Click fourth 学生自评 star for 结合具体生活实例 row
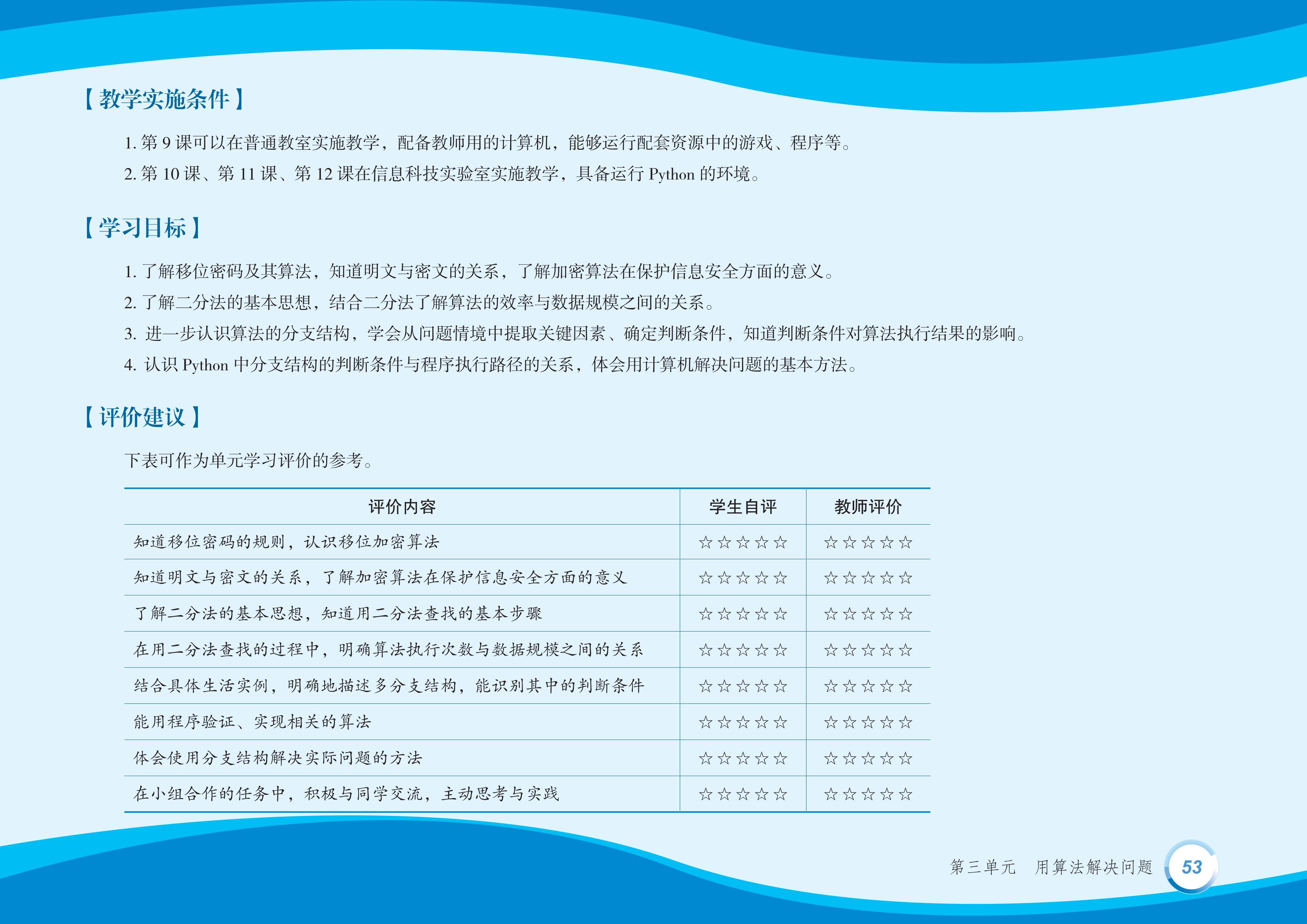1307x924 pixels. (762, 686)
